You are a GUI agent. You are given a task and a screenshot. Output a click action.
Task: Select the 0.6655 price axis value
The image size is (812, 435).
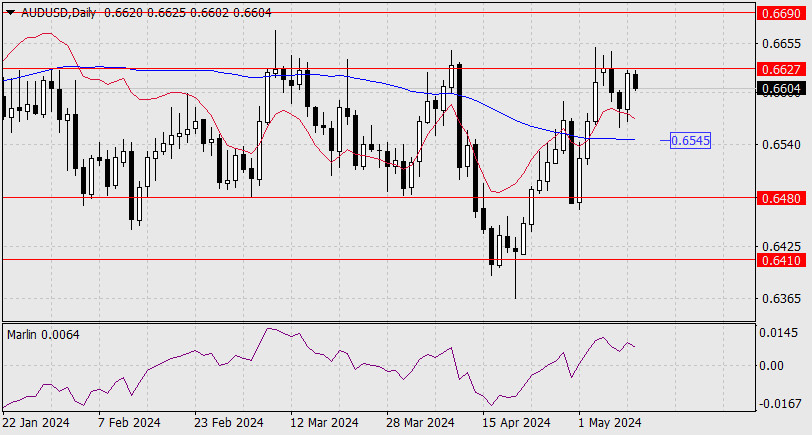[781, 44]
